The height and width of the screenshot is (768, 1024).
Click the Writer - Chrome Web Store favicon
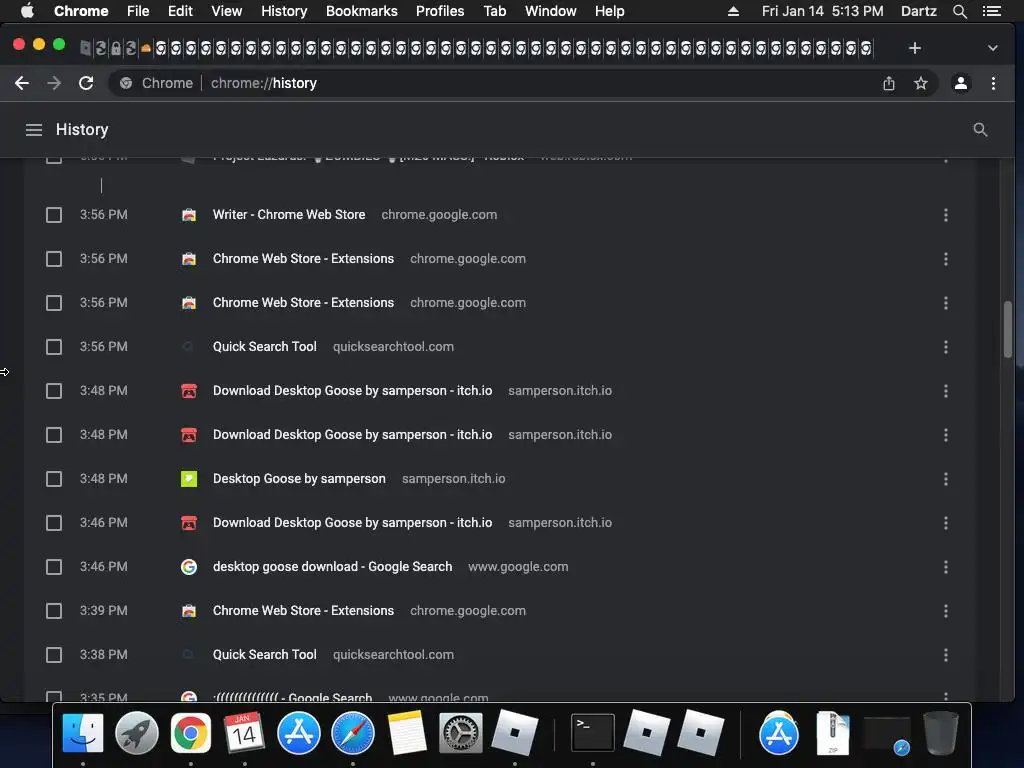click(189, 215)
